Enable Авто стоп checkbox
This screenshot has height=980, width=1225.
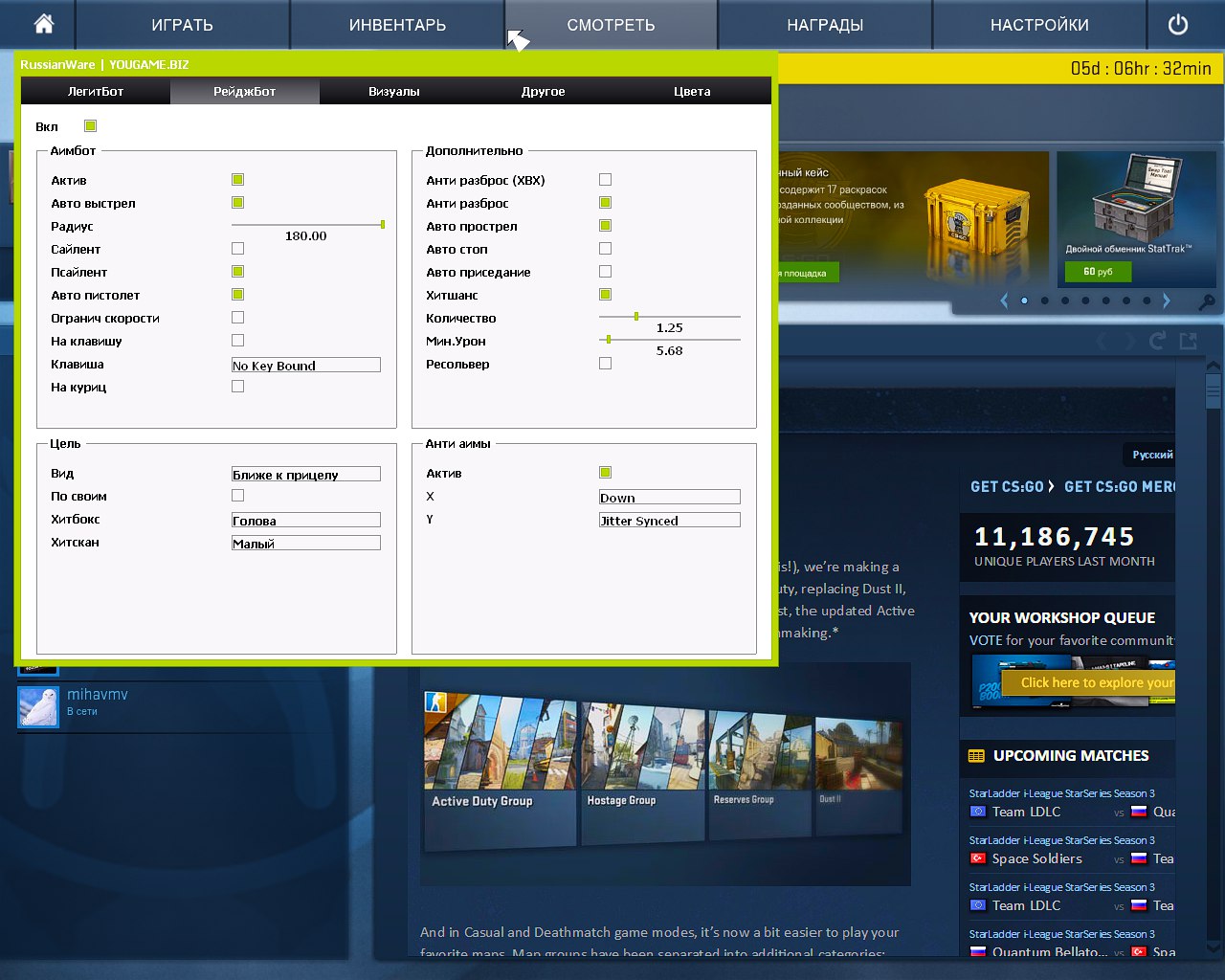click(x=606, y=248)
